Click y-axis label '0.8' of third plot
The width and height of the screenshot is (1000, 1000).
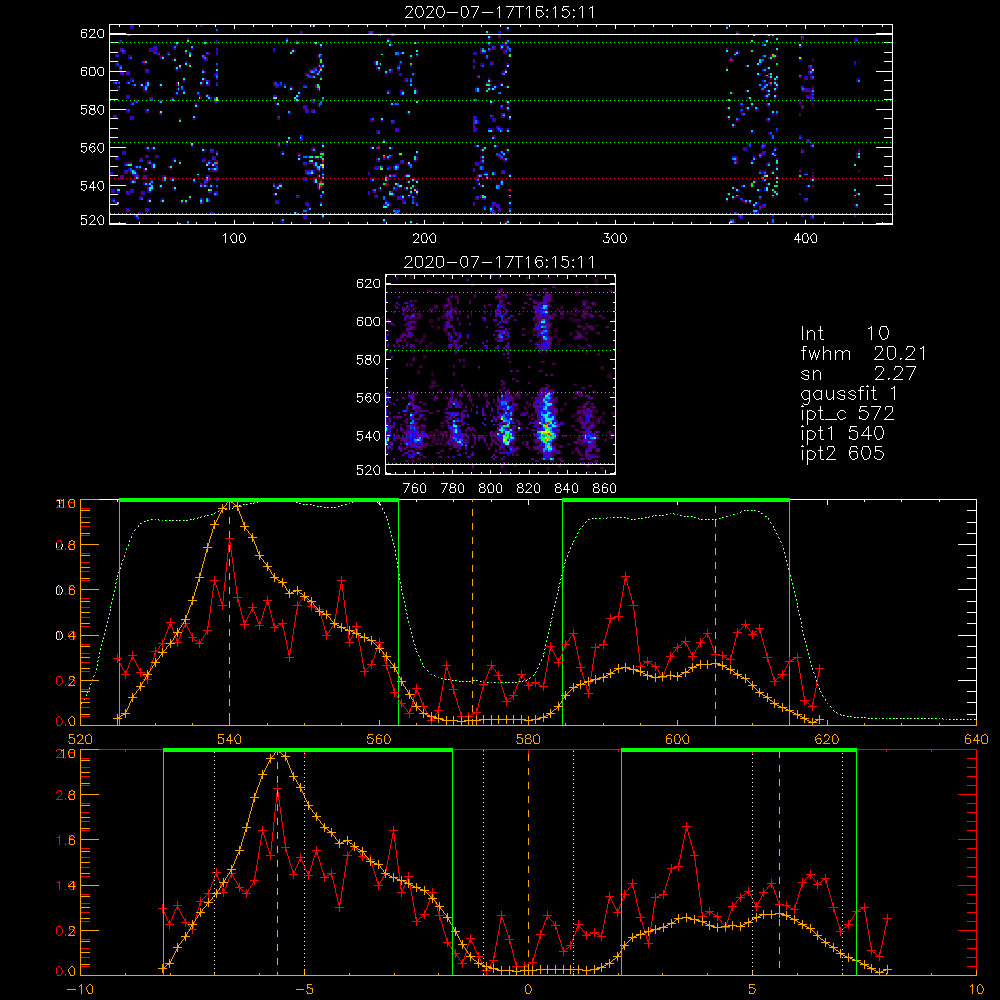click(66, 545)
